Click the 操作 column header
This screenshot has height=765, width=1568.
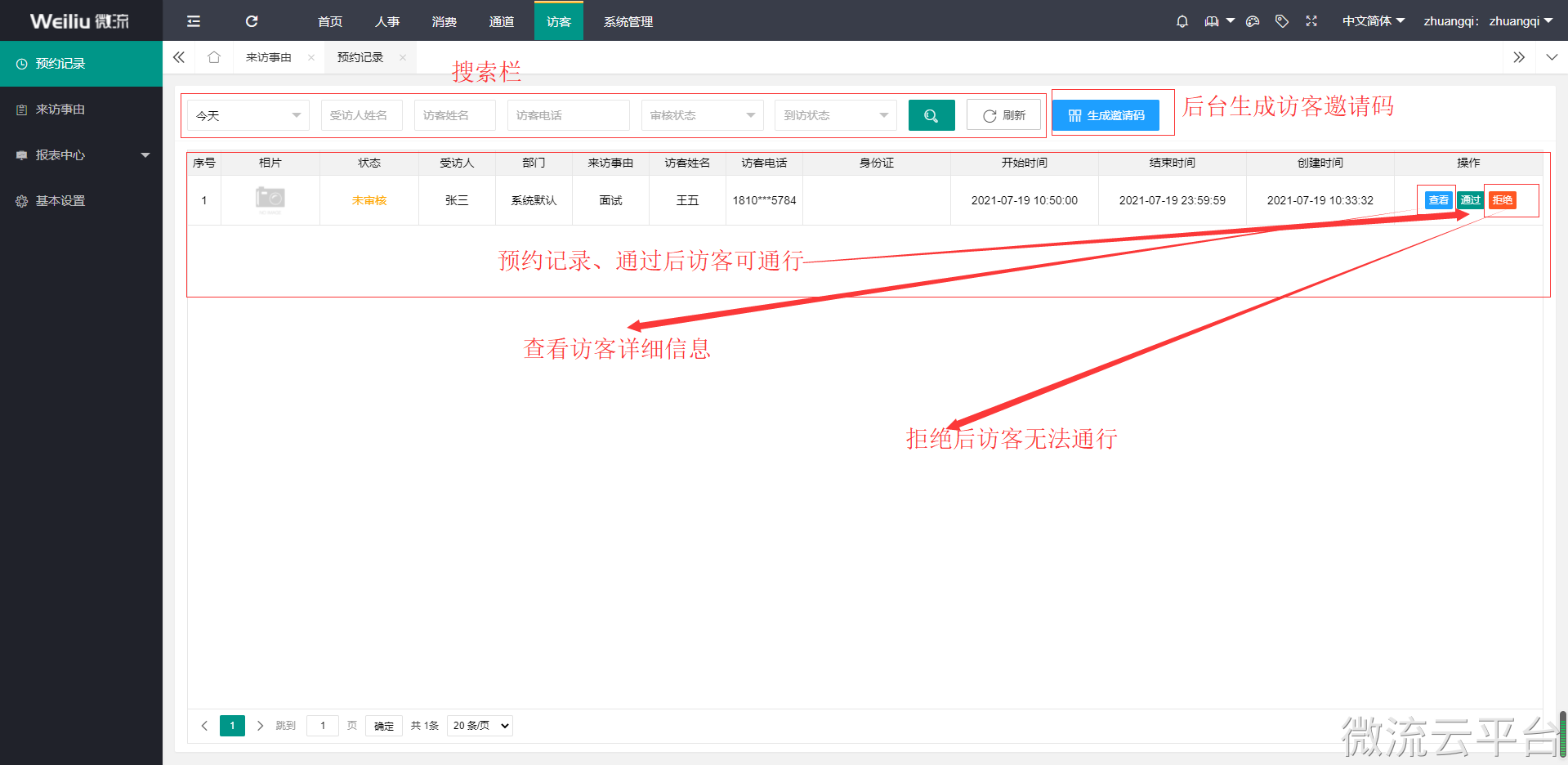(x=1468, y=163)
